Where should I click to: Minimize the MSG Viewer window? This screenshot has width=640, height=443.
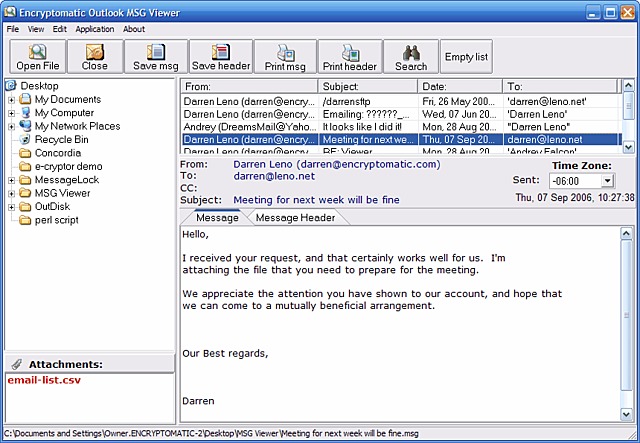click(x=594, y=12)
